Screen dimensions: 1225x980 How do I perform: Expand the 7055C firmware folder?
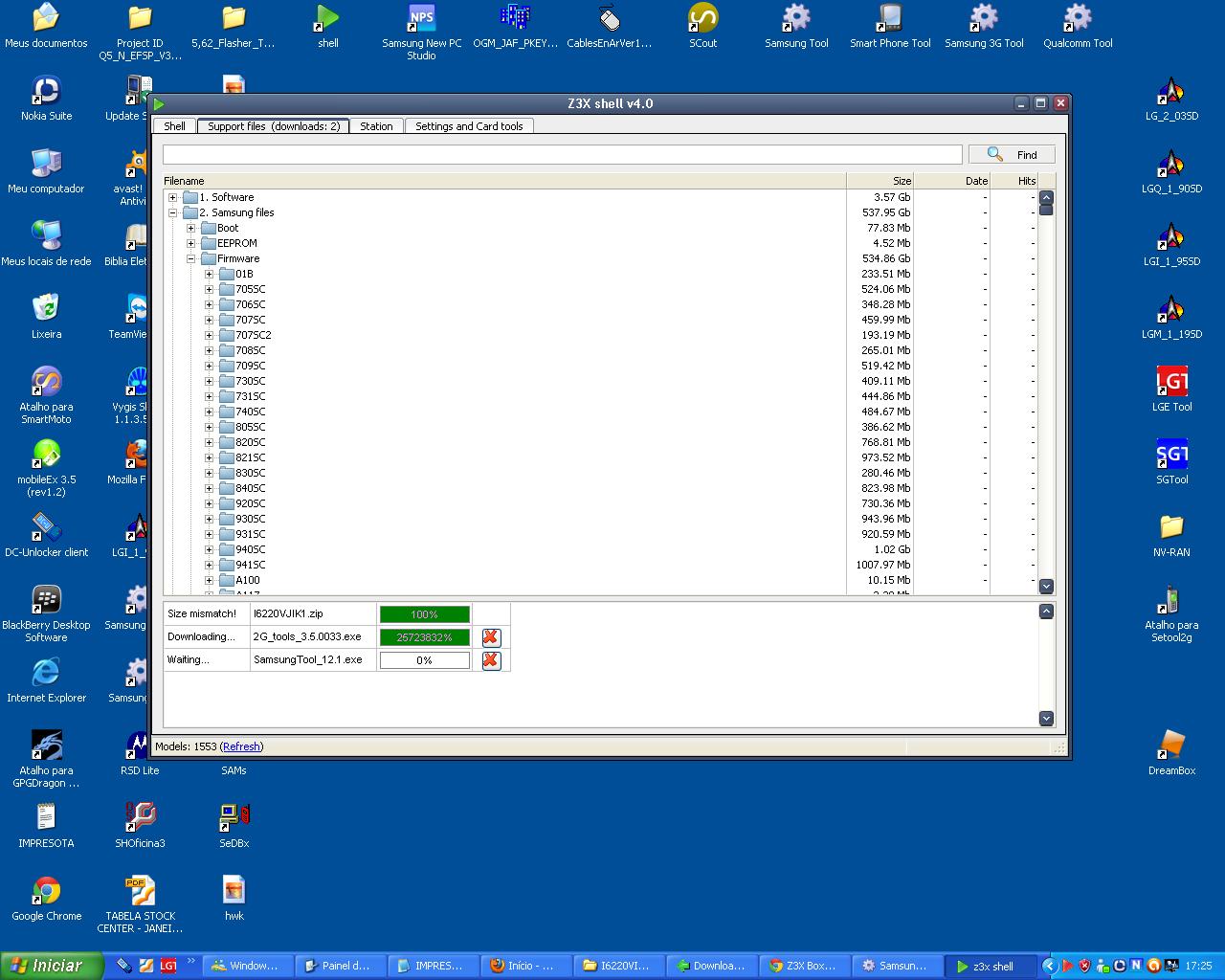coord(209,289)
